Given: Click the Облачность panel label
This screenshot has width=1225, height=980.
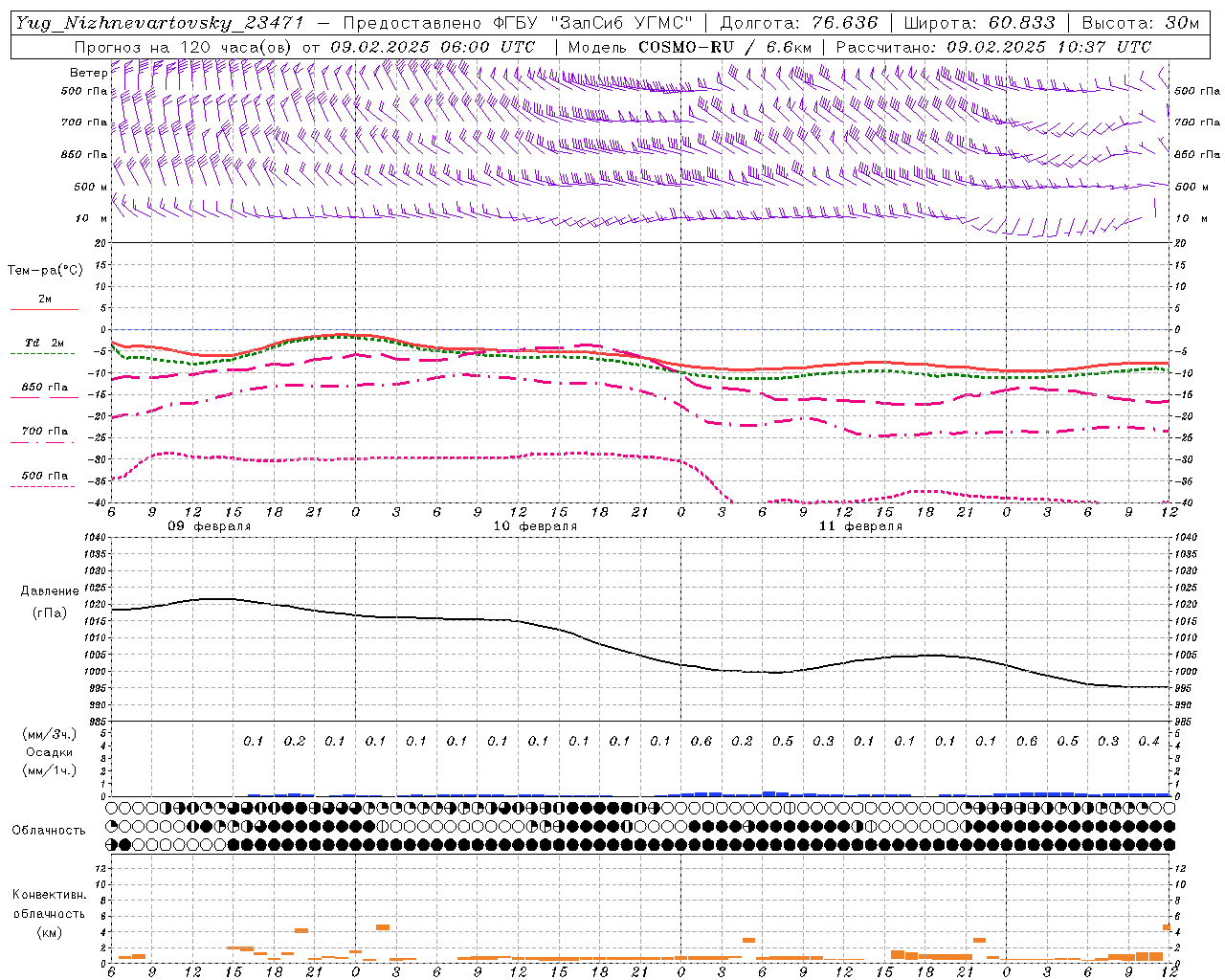Looking at the screenshot, I should (x=49, y=831).
